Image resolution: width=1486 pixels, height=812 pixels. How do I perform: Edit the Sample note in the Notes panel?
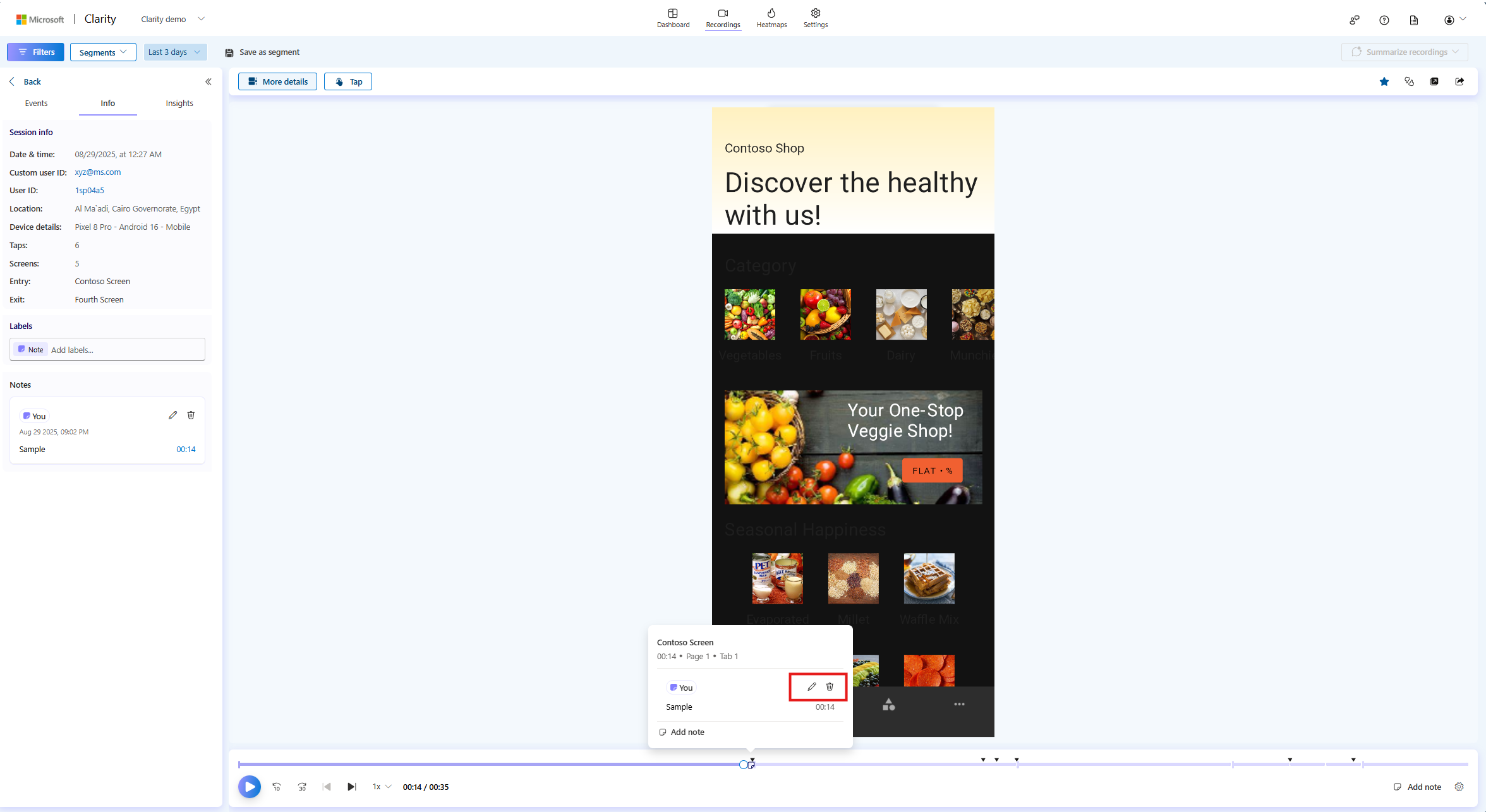172,415
